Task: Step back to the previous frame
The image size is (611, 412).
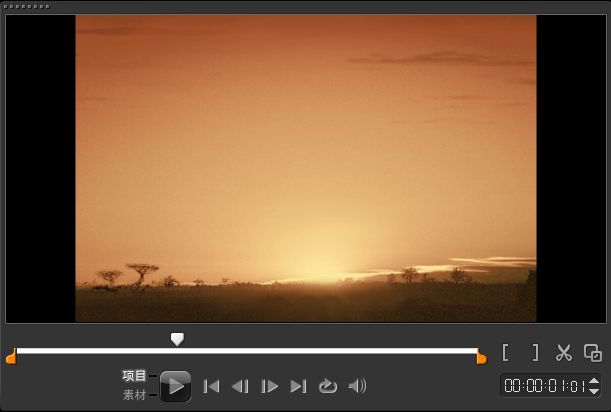Action: pos(240,386)
